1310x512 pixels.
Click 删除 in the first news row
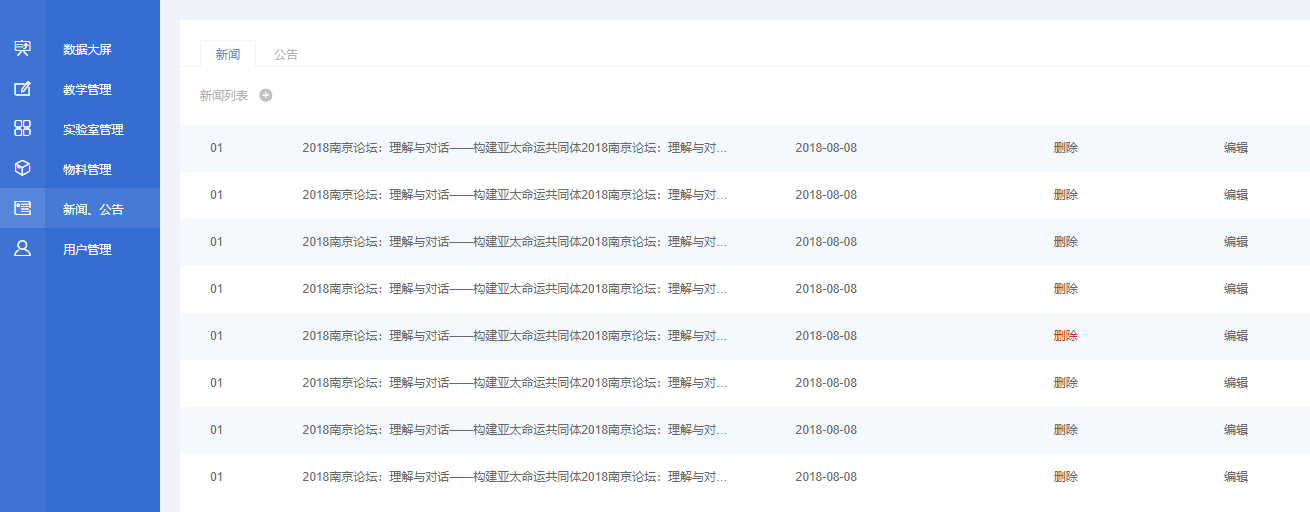(1066, 148)
